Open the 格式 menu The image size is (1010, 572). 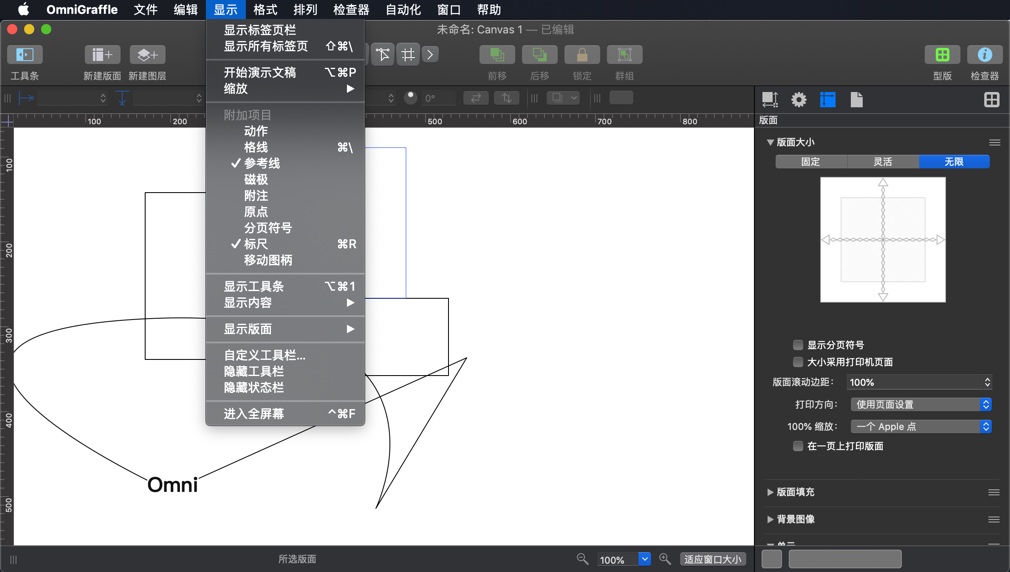(265, 10)
